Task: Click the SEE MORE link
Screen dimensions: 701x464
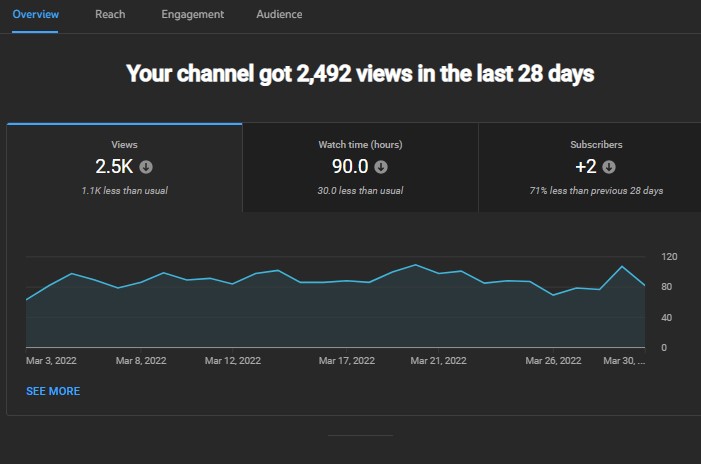Action: pos(53,391)
